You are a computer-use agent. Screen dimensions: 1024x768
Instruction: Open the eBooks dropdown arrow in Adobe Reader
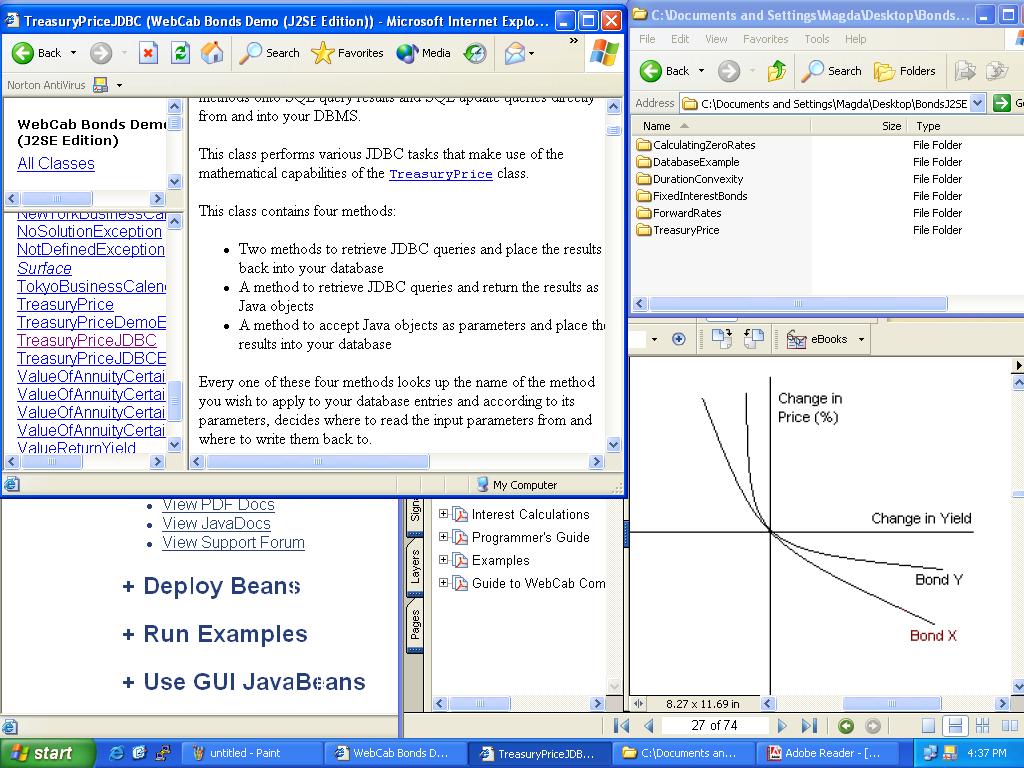(x=861, y=339)
